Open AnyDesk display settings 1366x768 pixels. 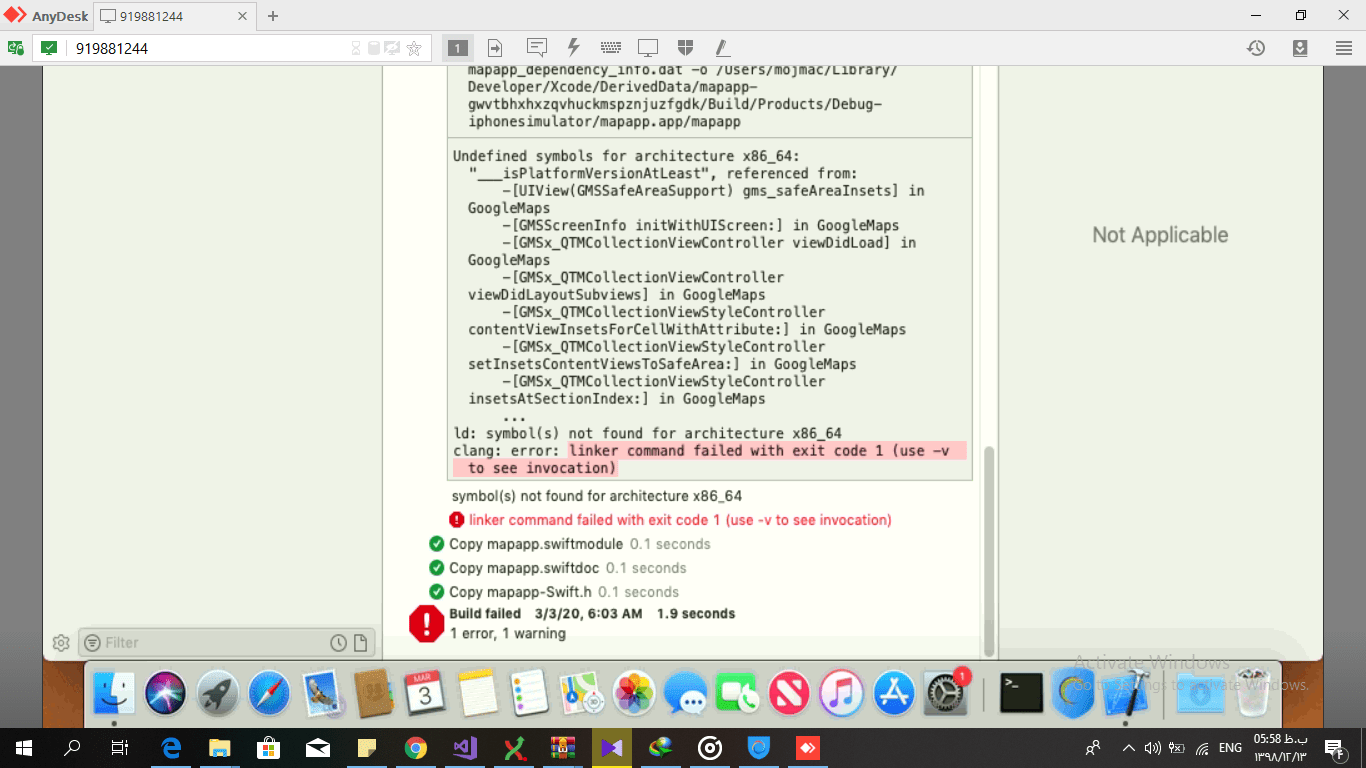[648, 47]
